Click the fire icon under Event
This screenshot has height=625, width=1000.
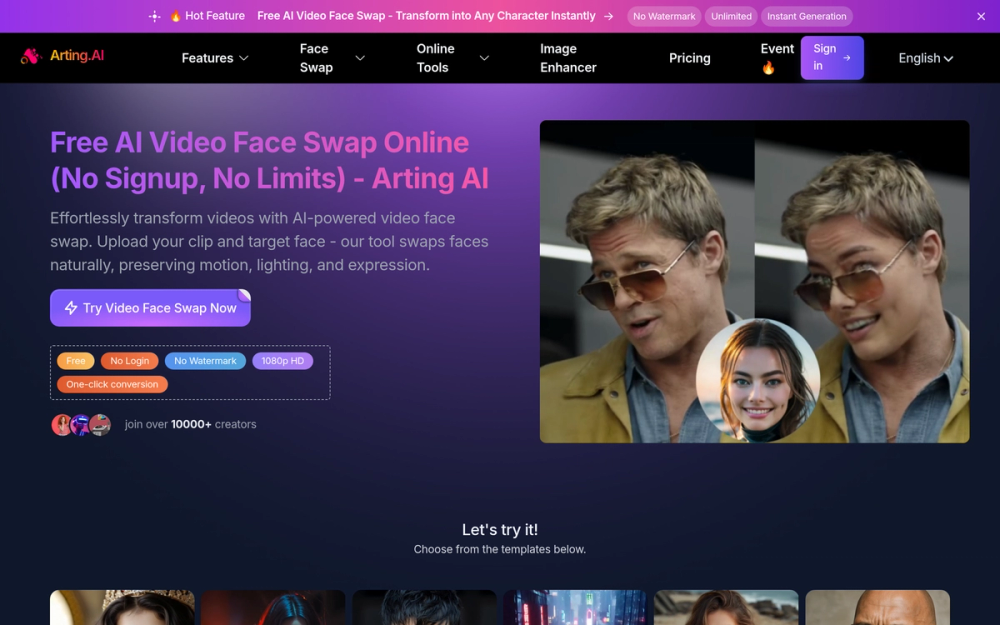[x=768, y=68]
